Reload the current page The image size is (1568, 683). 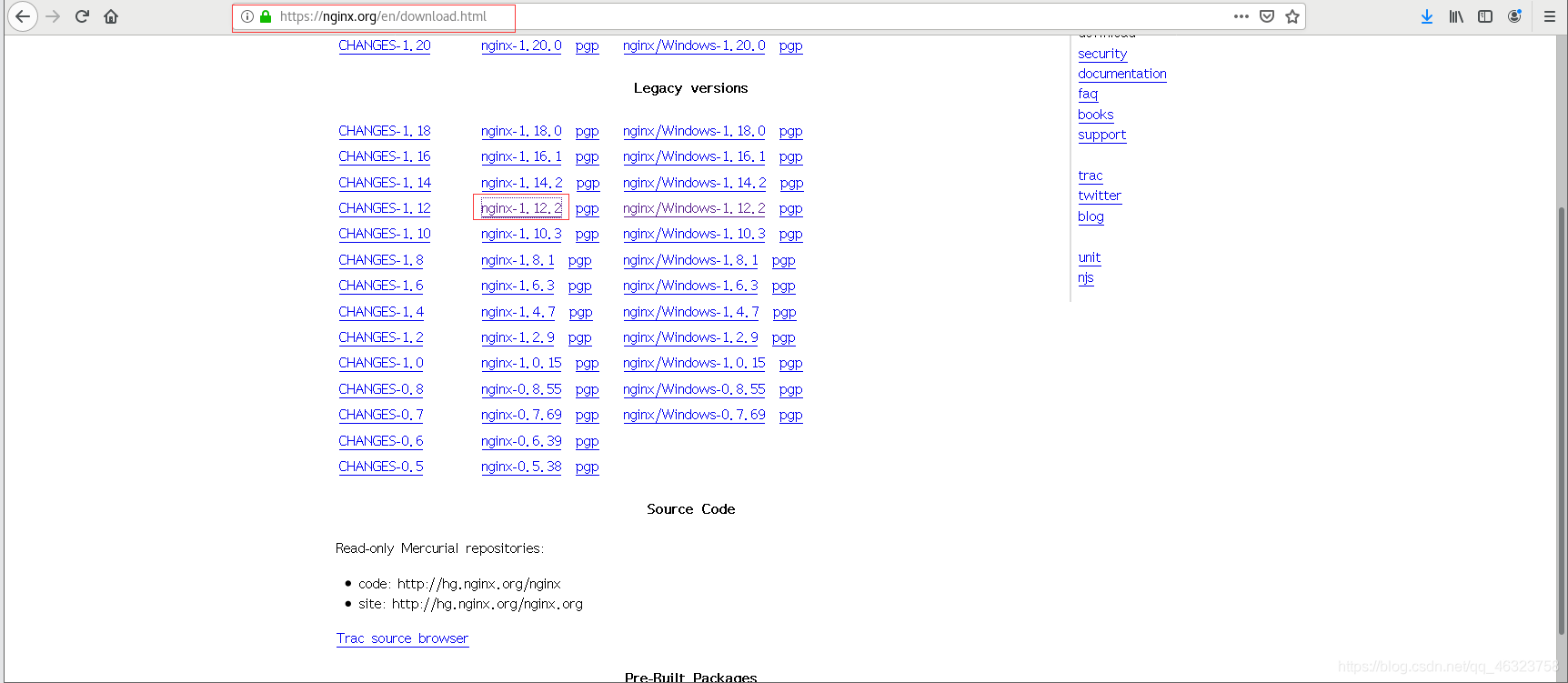pos(82,16)
